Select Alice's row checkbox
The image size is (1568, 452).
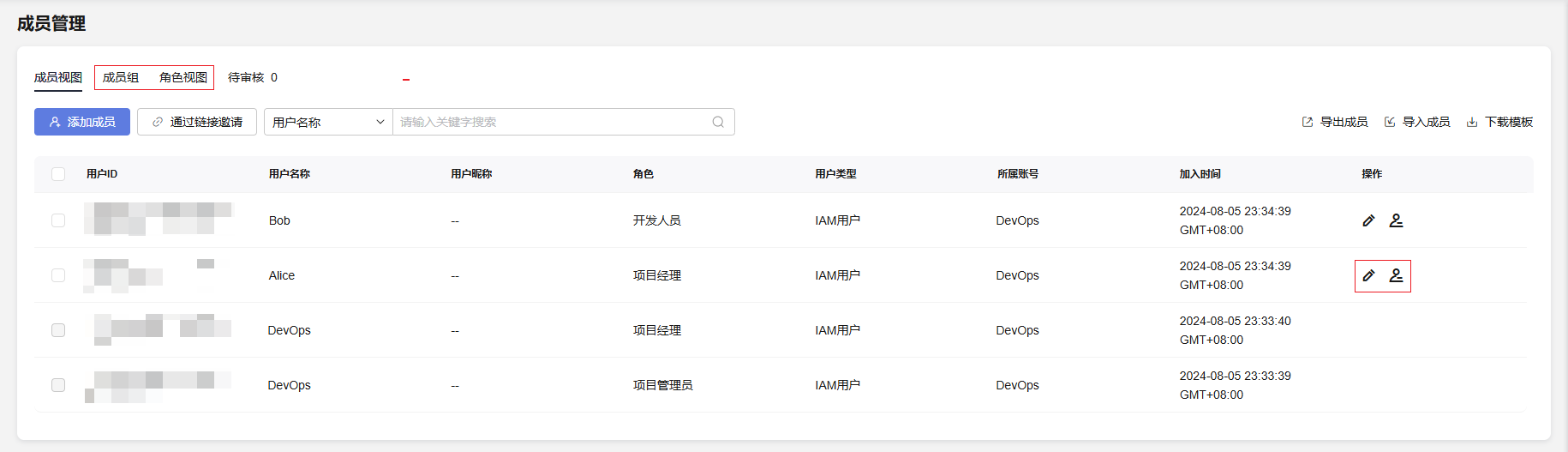click(58, 275)
